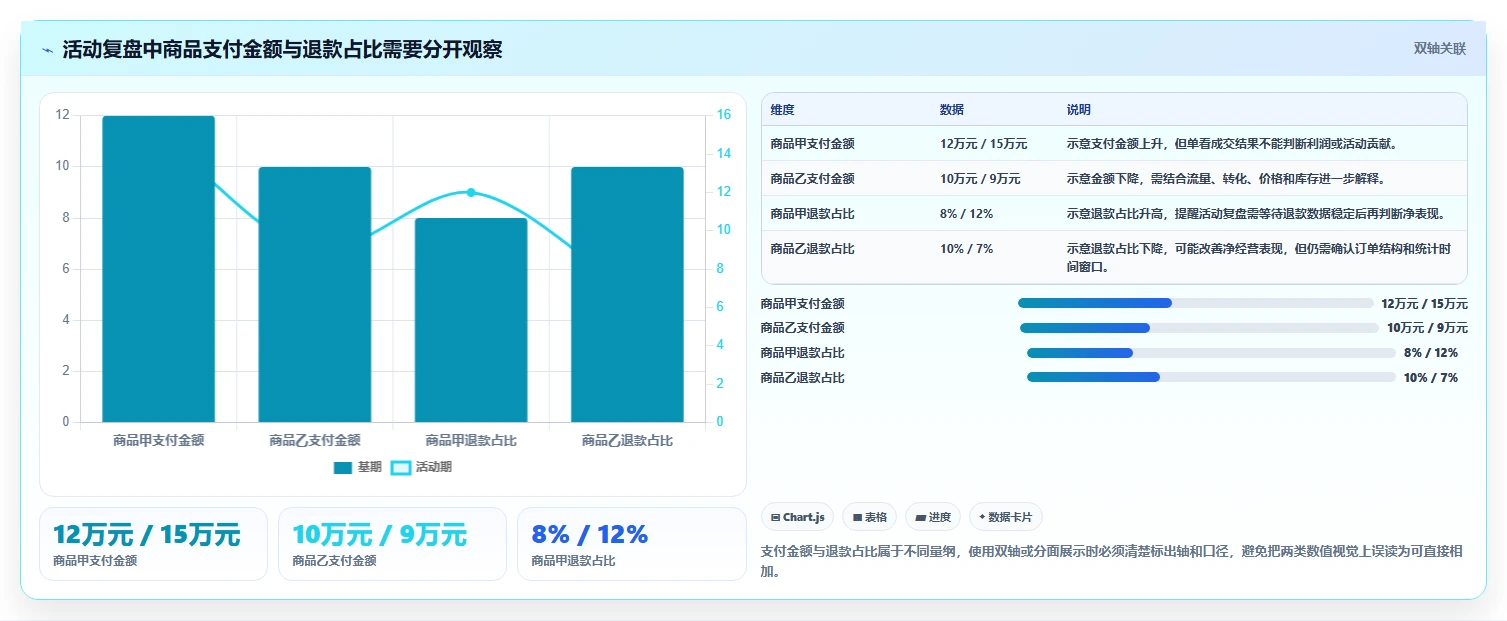Viewport: 1507px width, 621px height.
Task: Click the 商品甲支付金额 bar in the chart
Action: tap(159, 269)
